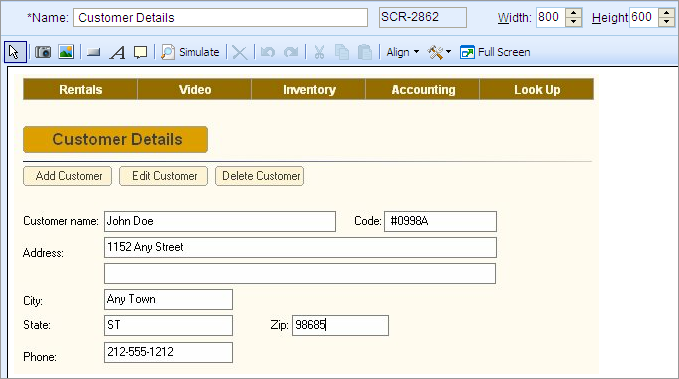The width and height of the screenshot is (679, 379).
Task: Click the insert image picture icon
Action: 66,52
